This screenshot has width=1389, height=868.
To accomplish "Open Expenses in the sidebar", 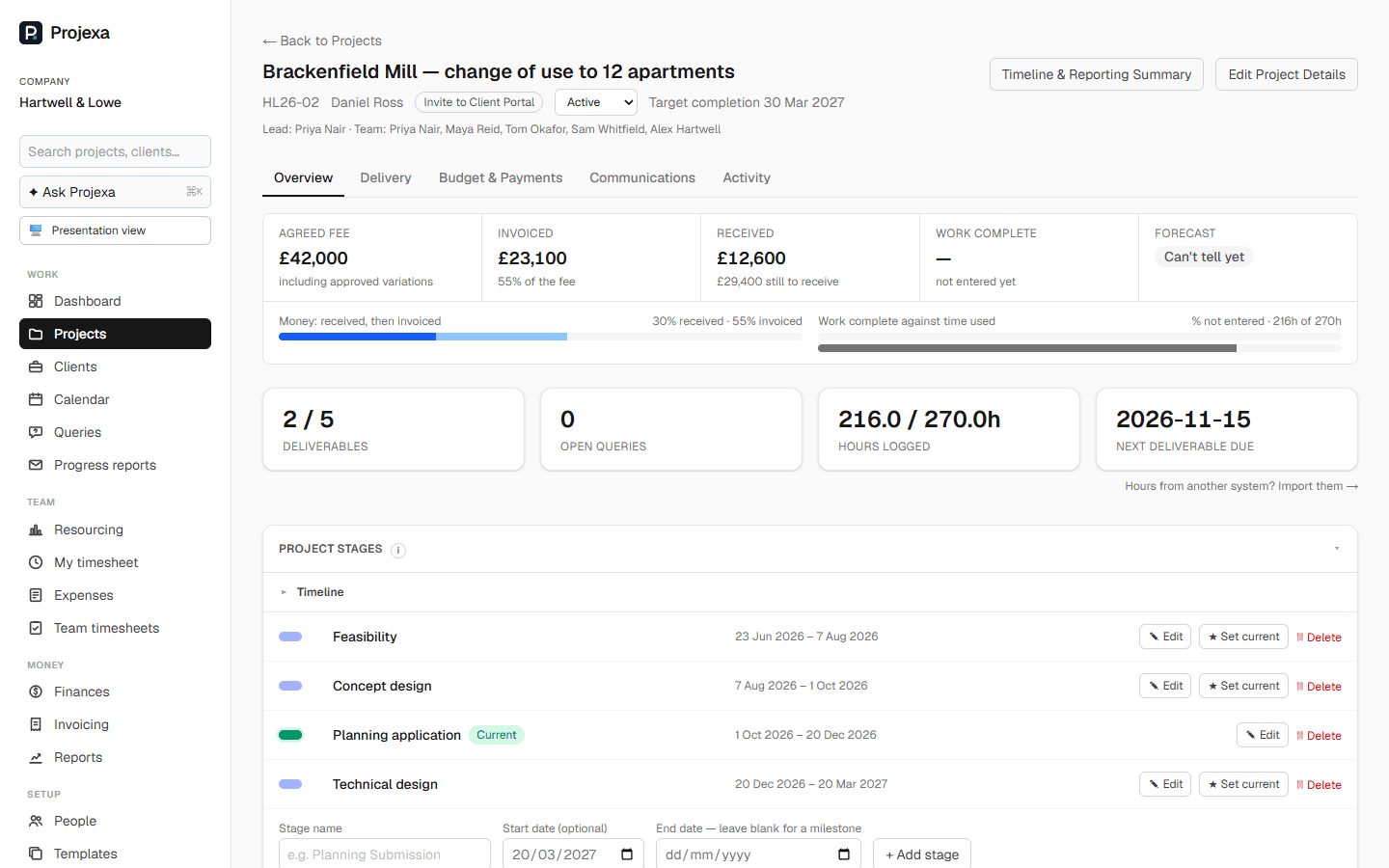I will (115, 595).
